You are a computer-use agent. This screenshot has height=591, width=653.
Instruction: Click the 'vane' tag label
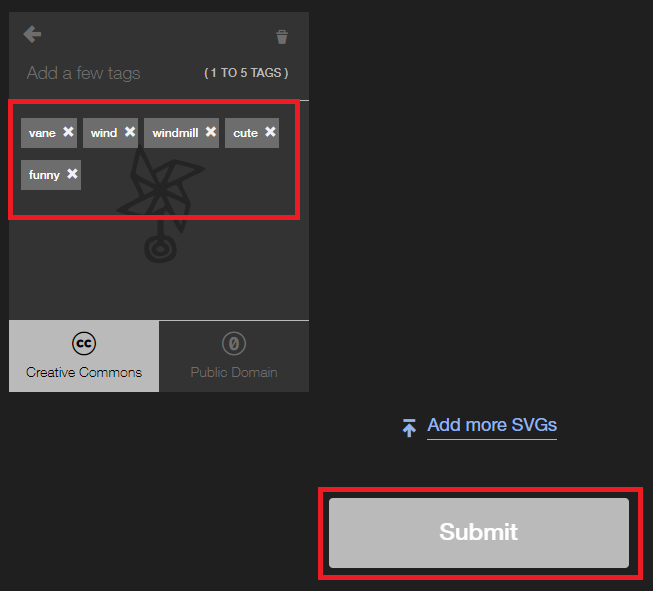pyautogui.click(x=42, y=133)
